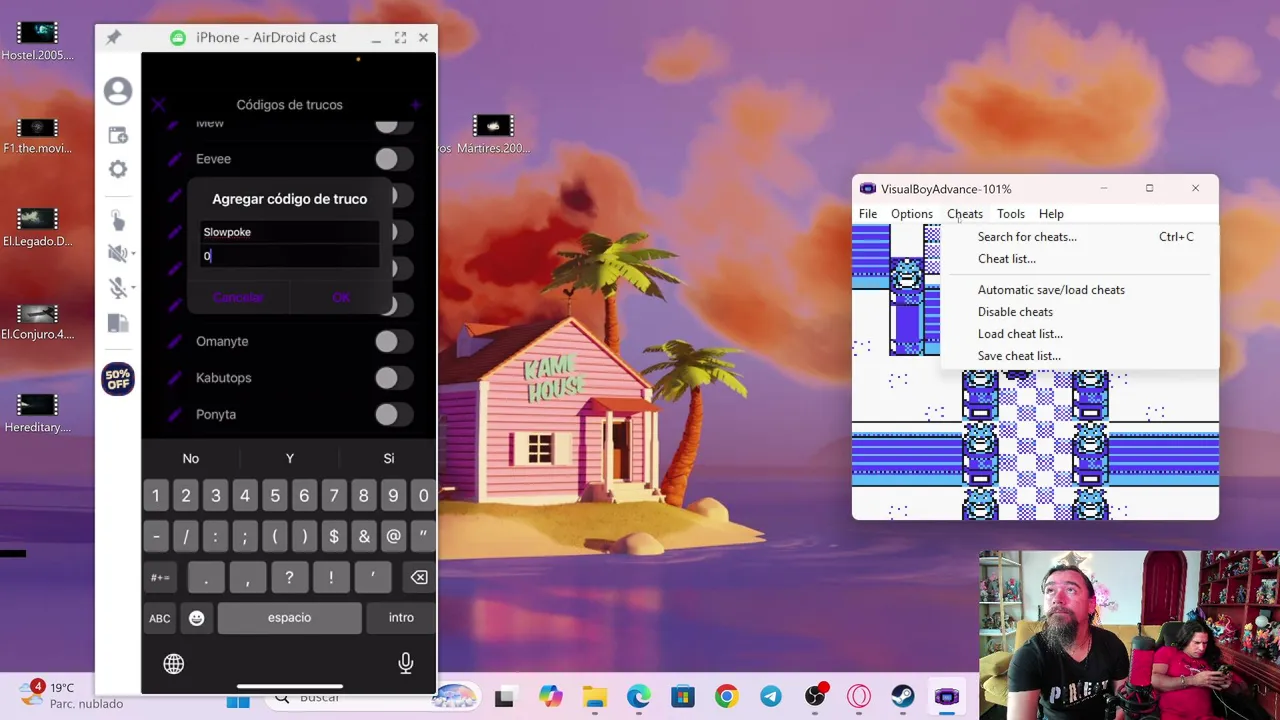Select Save cheat list... menu entry
The width and height of the screenshot is (1280, 720).
point(1079,356)
